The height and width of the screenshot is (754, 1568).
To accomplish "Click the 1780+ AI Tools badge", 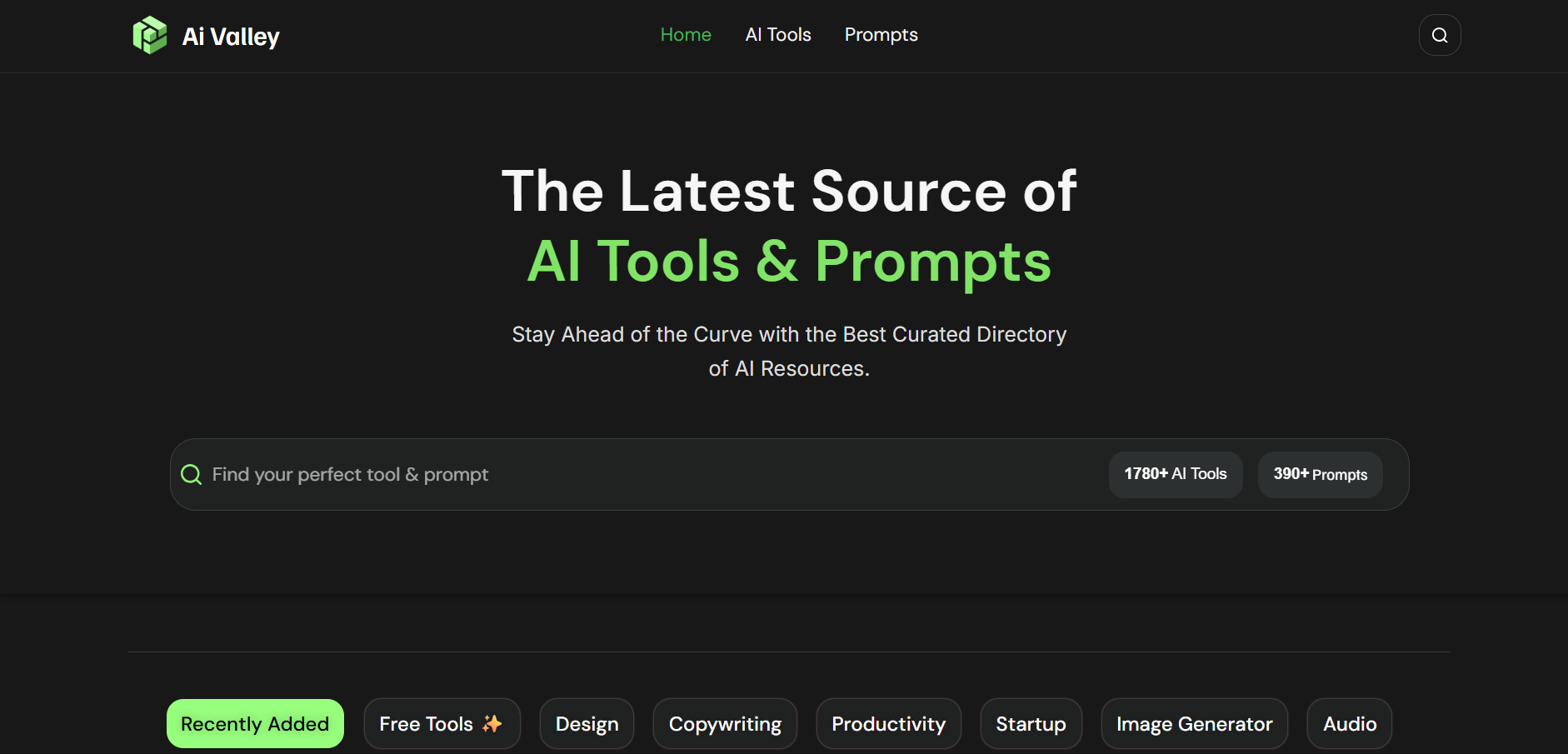I will click(x=1175, y=474).
